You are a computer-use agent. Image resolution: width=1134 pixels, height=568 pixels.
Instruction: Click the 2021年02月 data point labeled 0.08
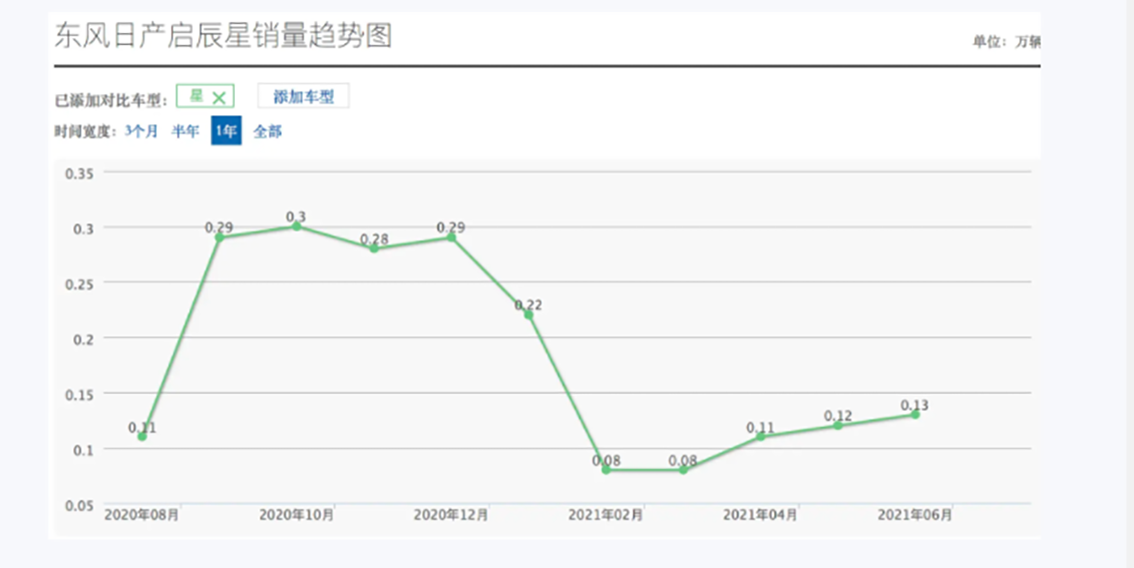click(x=606, y=470)
